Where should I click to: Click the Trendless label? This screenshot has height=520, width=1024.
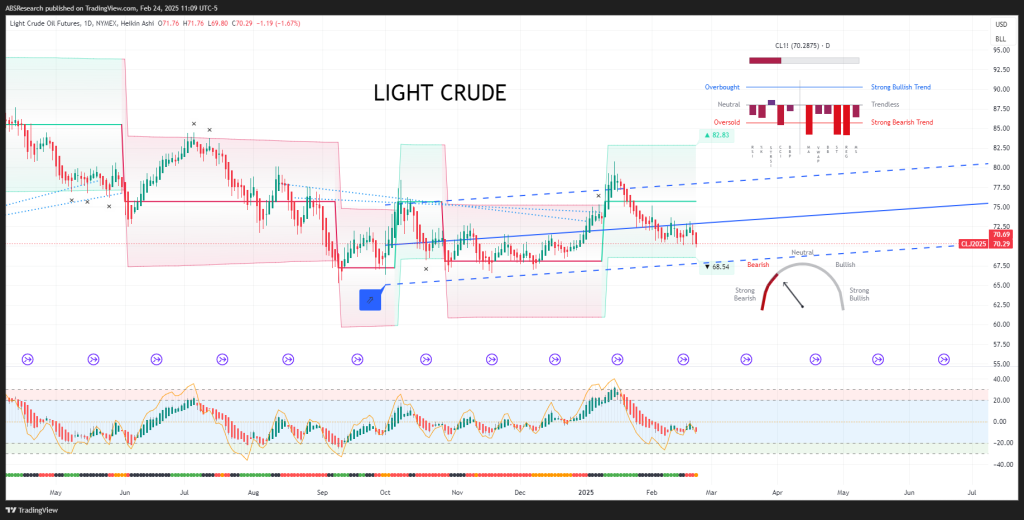tap(885, 105)
